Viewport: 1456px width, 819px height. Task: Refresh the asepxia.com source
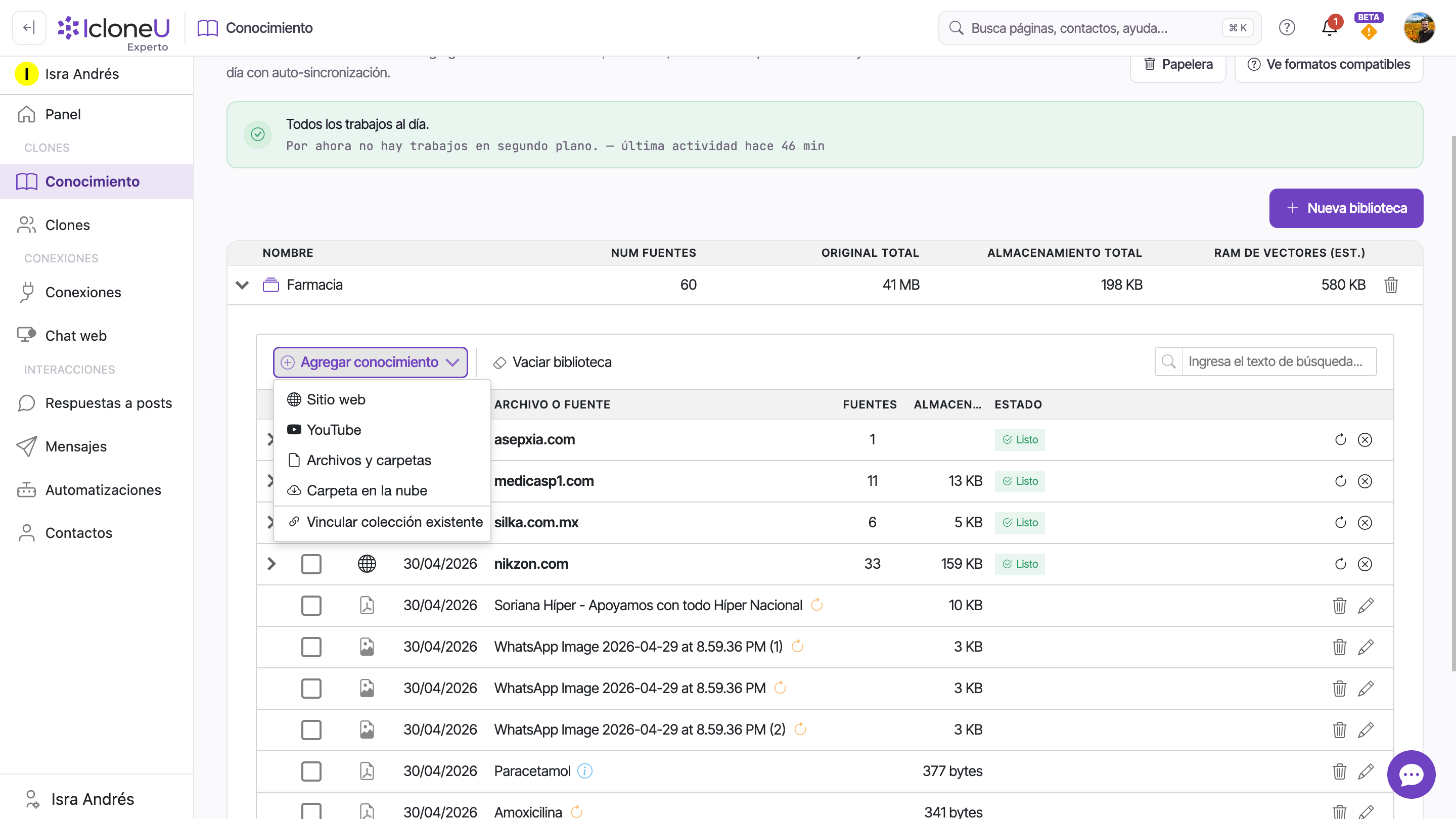pos(1340,440)
